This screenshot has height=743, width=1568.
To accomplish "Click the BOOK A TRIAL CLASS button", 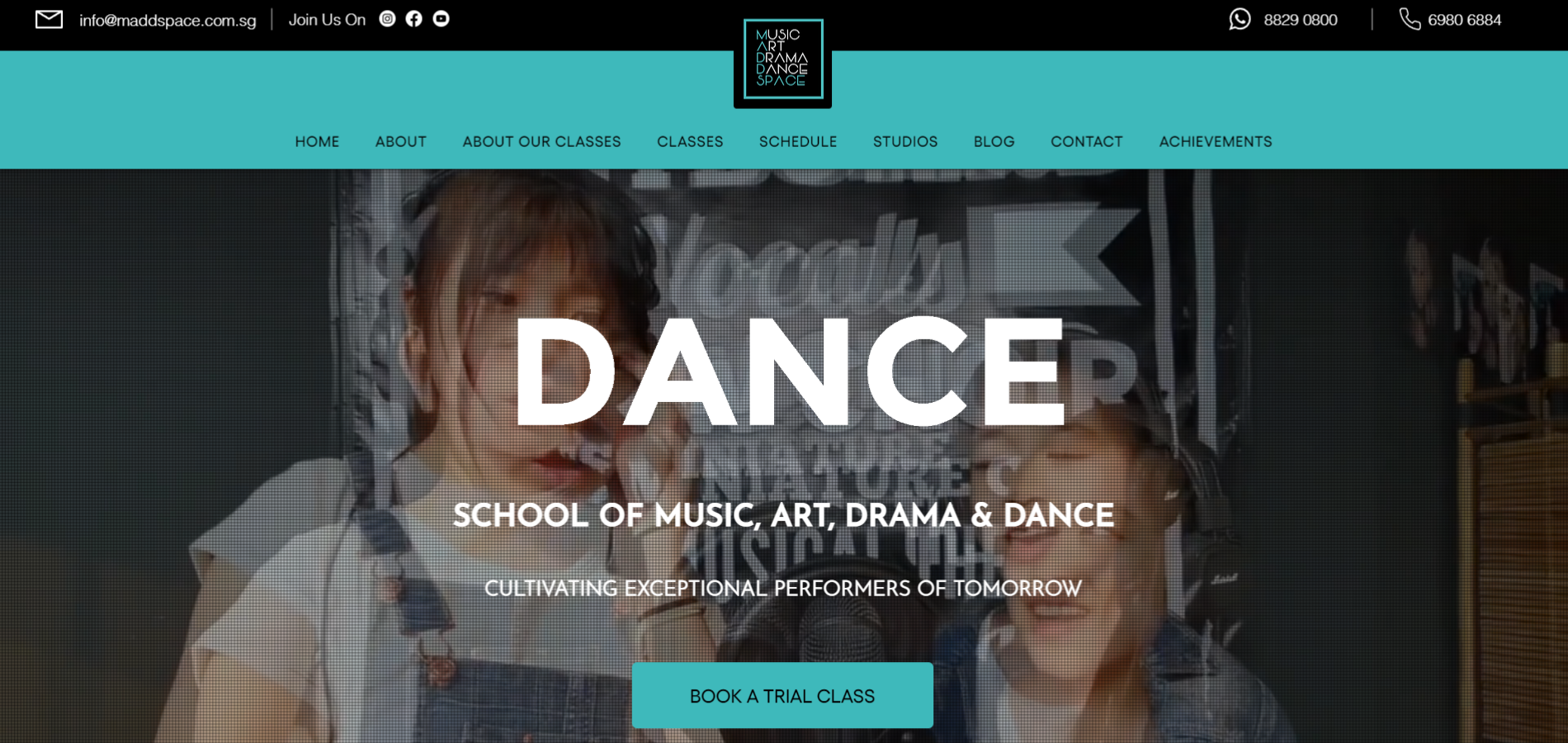I will click(782, 695).
